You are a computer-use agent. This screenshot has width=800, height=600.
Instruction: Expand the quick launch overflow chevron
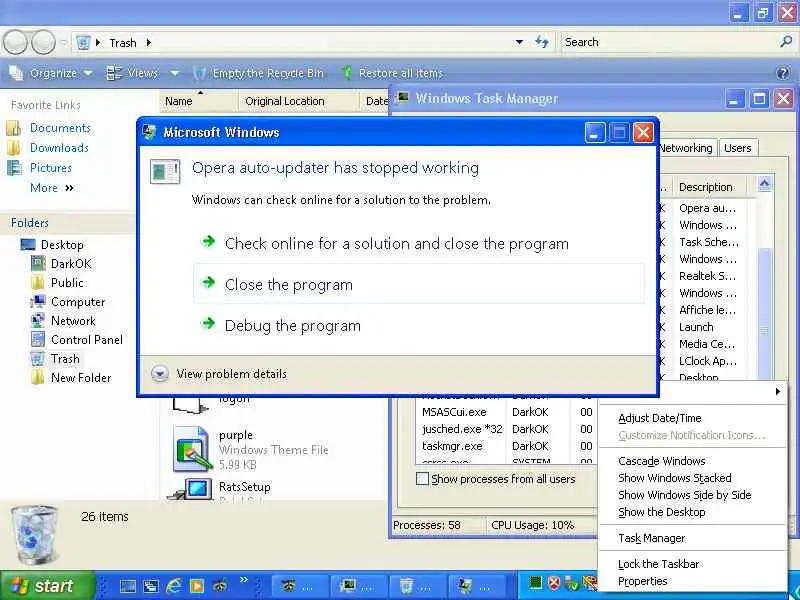tap(244, 580)
